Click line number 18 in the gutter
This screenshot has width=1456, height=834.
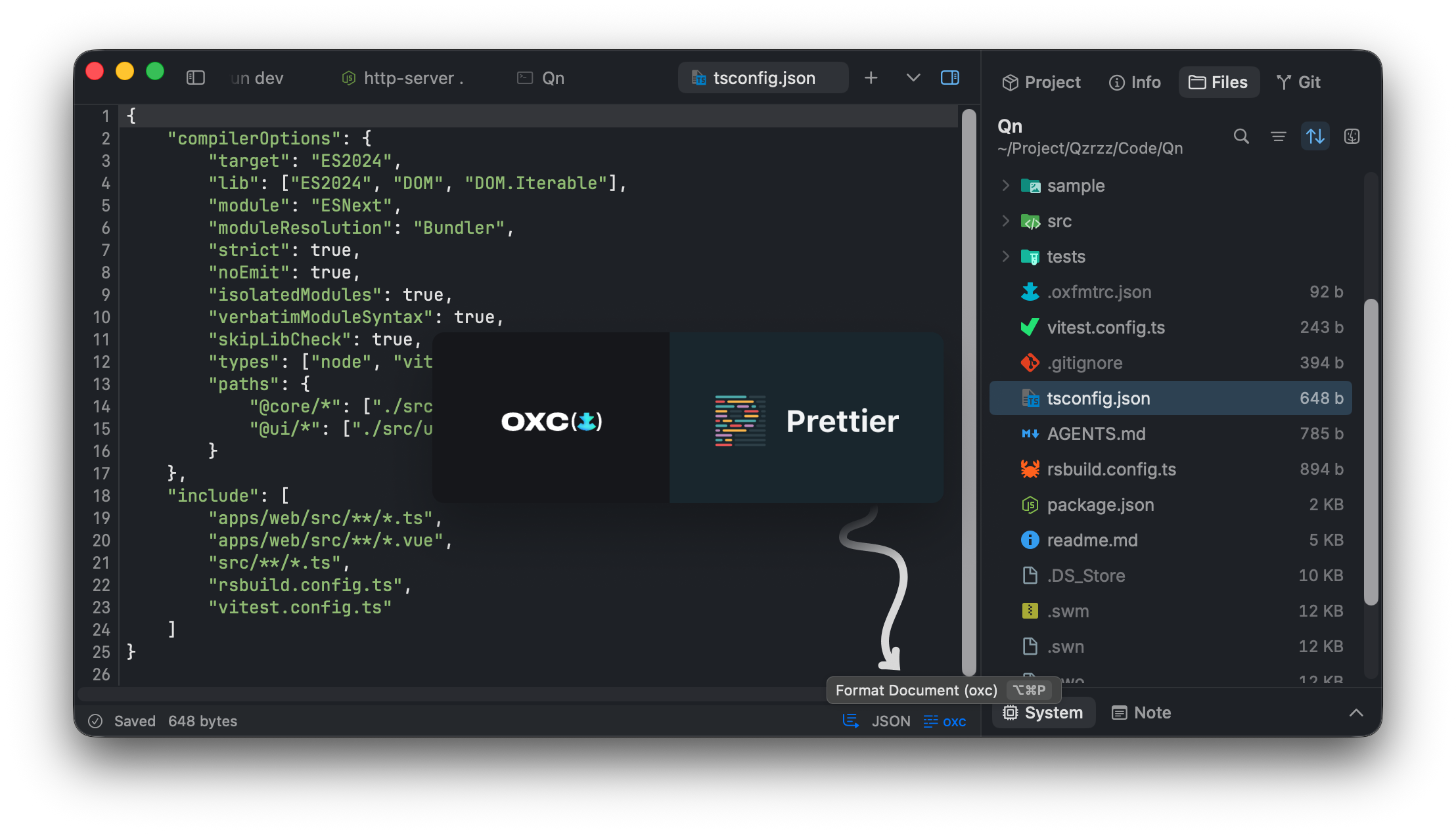click(101, 496)
